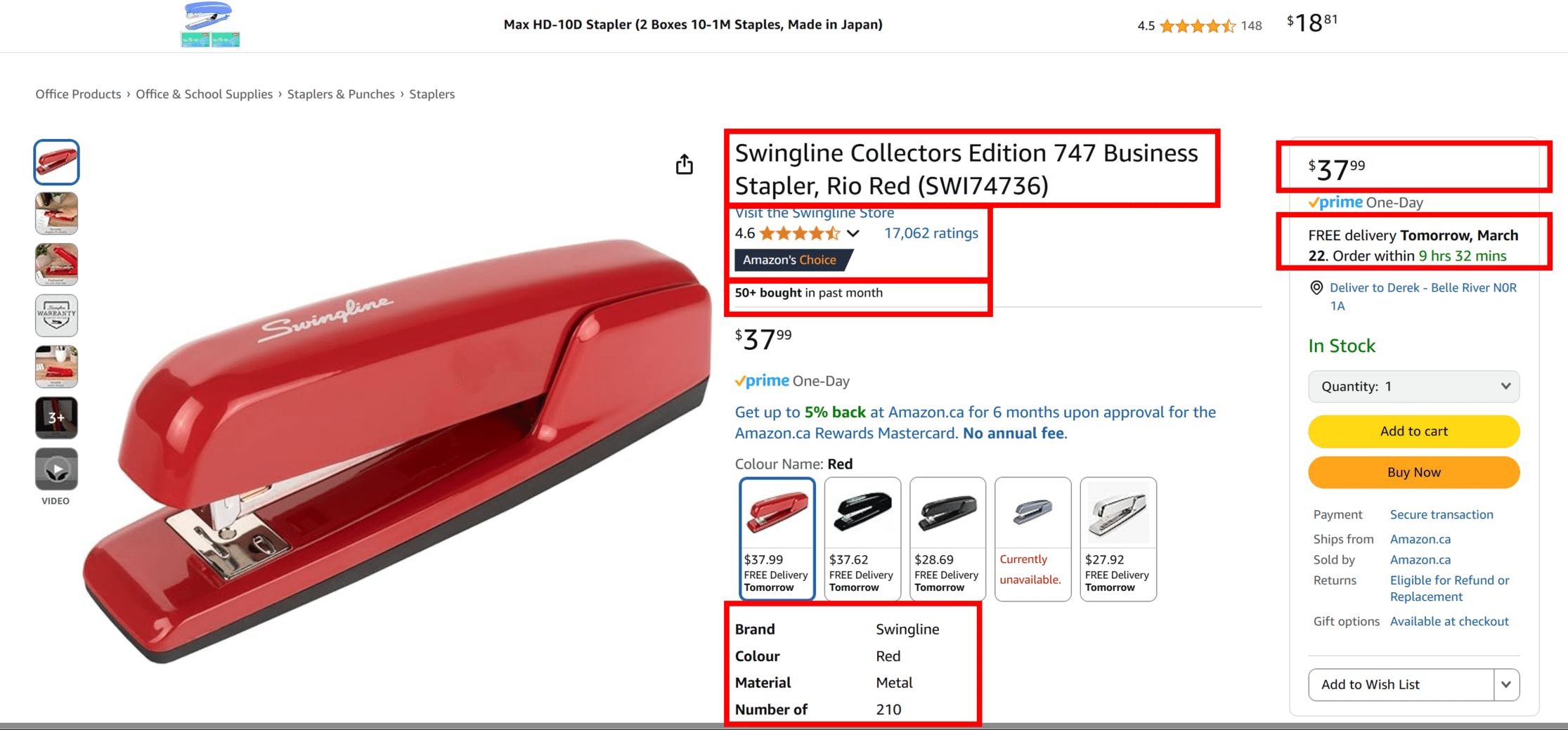
Task: Go to Stapler & Punches breadcrumb
Action: 341,94
